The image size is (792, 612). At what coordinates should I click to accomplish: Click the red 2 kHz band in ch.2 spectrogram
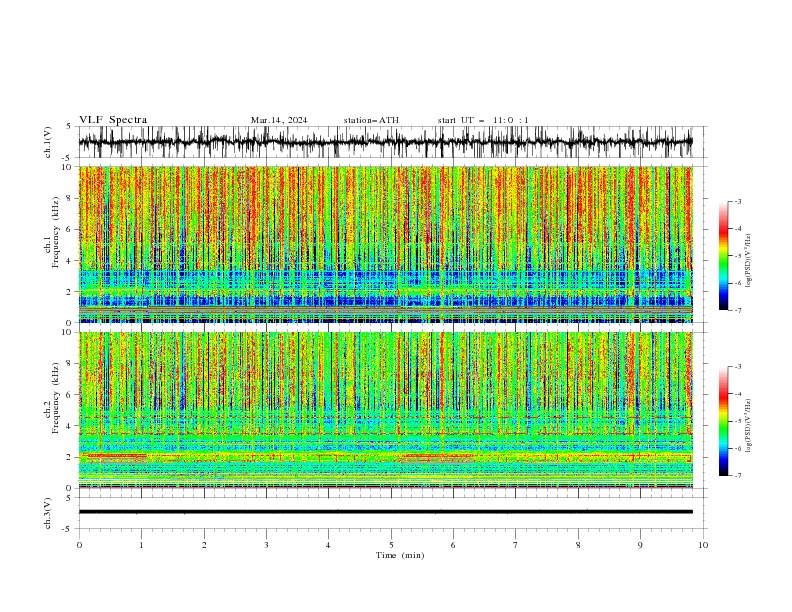(x=117, y=456)
